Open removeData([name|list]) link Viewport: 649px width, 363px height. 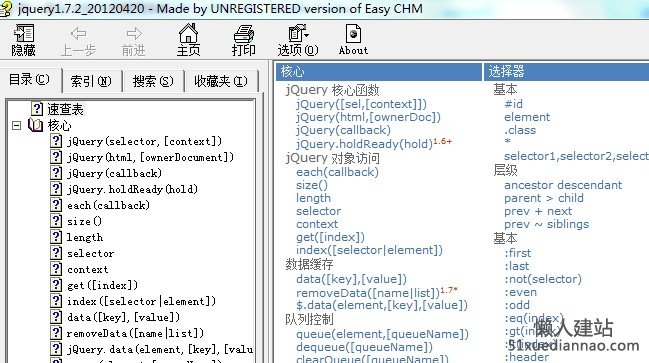coord(368,293)
